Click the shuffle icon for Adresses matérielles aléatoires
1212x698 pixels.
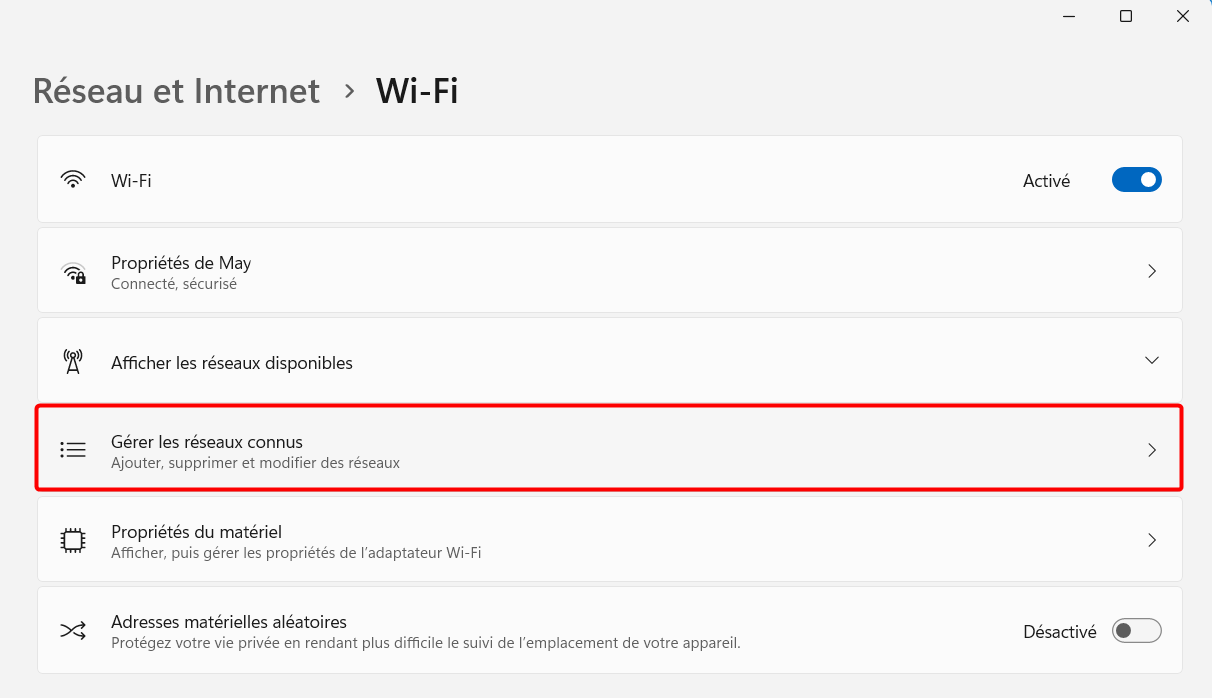click(x=73, y=630)
